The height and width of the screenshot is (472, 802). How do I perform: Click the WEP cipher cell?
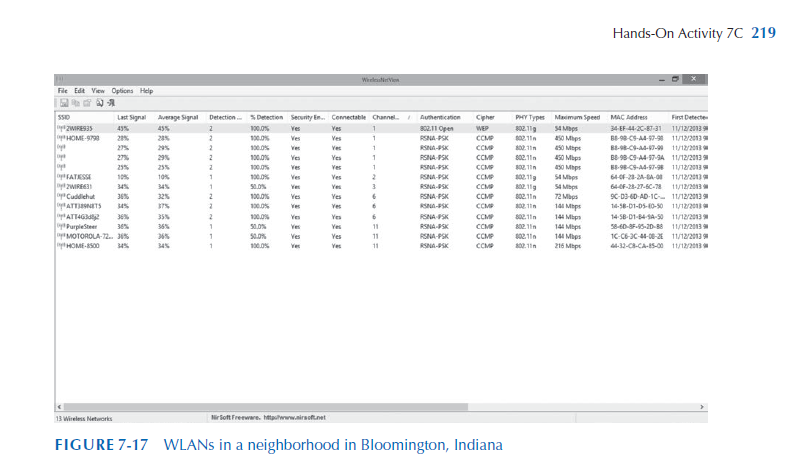click(482, 128)
